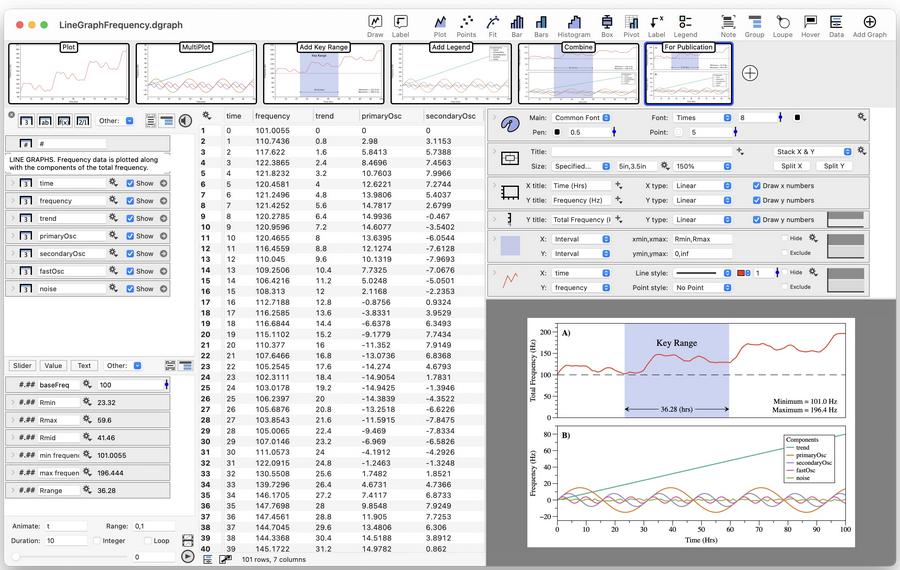The width and height of the screenshot is (900, 570).
Task: Uncheck Show for the trend column
Action: [x=131, y=218]
